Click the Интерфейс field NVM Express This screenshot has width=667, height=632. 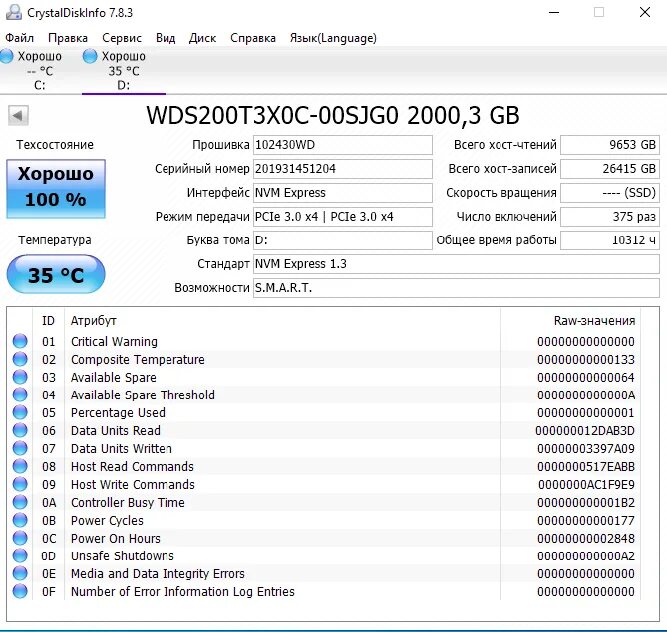(342, 193)
